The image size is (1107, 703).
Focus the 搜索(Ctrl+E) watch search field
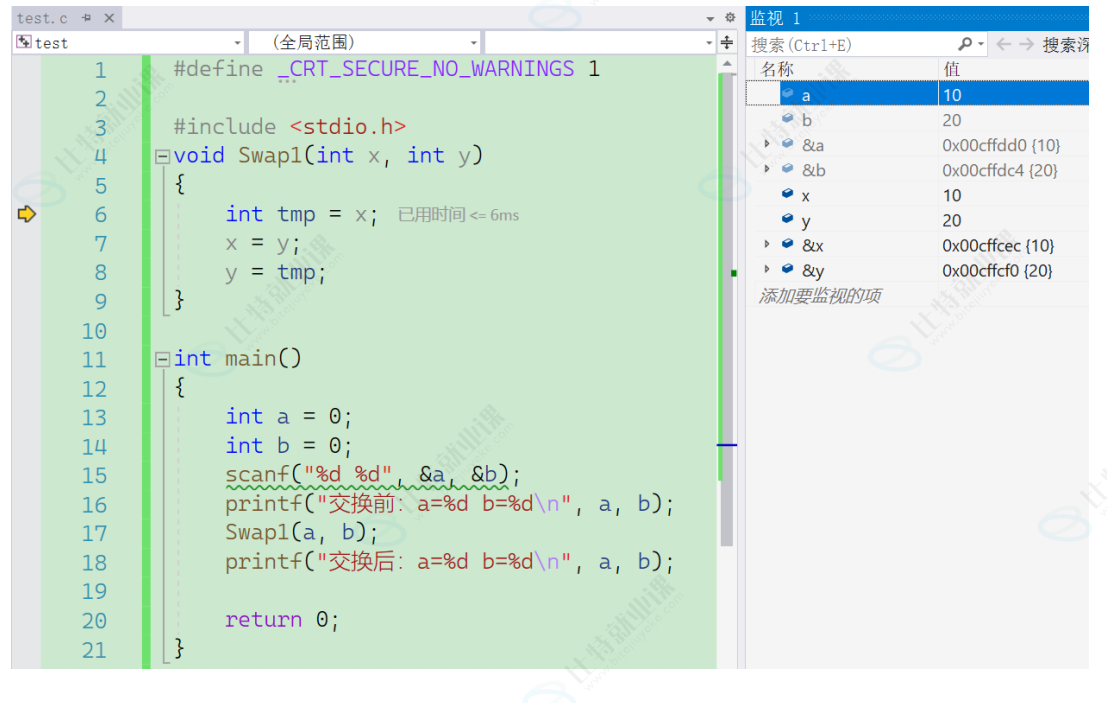(851, 44)
